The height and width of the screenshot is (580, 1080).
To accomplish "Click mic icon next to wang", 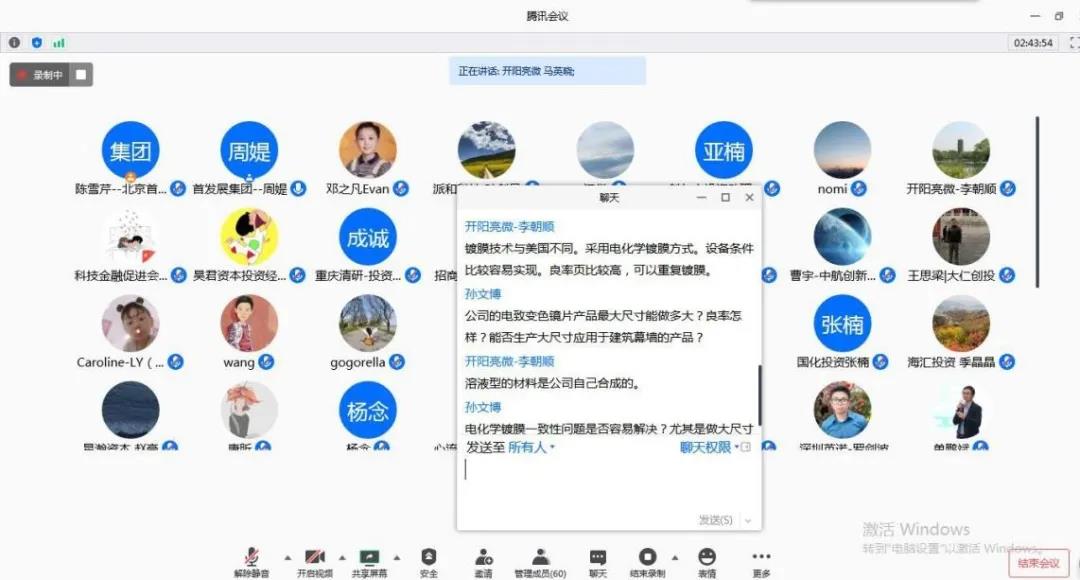I will (266, 362).
